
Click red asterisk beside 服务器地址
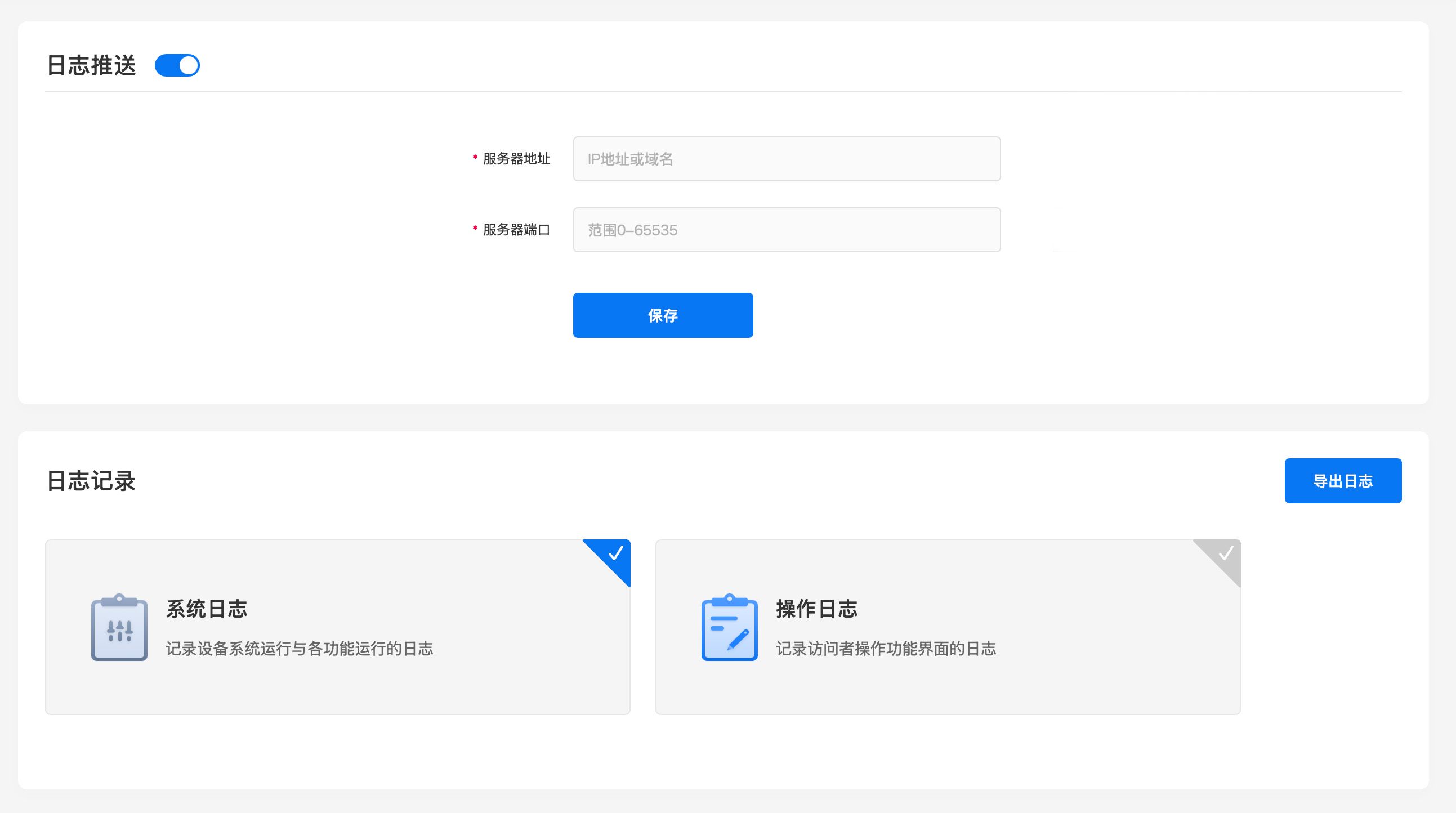click(475, 158)
